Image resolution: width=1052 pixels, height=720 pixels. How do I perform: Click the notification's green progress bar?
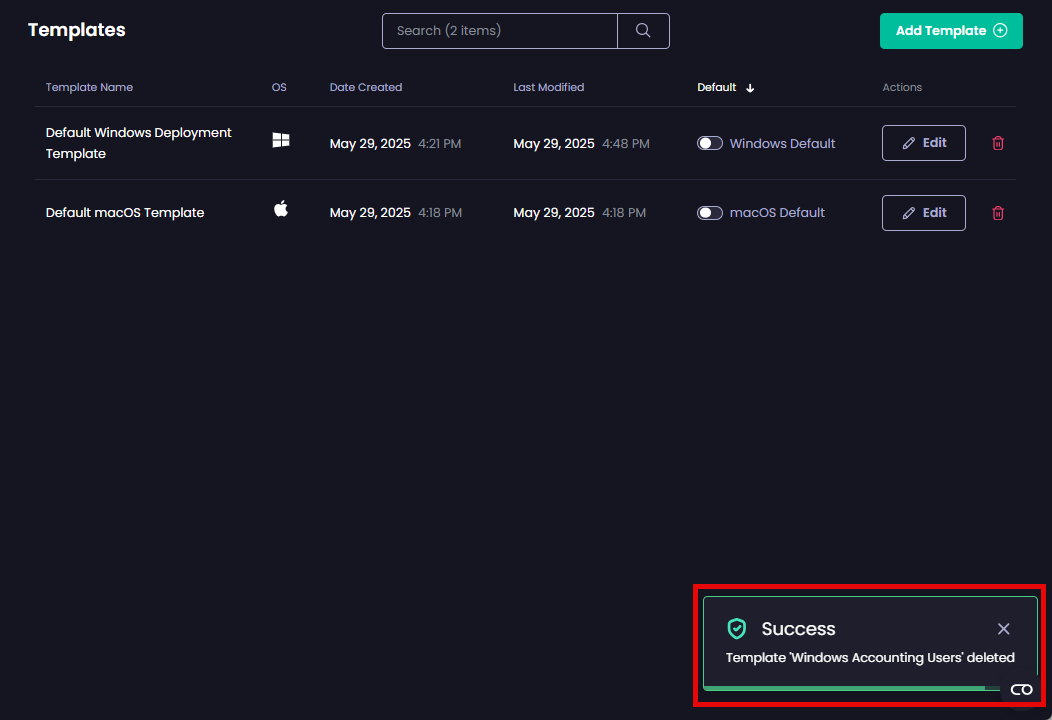click(x=845, y=688)
